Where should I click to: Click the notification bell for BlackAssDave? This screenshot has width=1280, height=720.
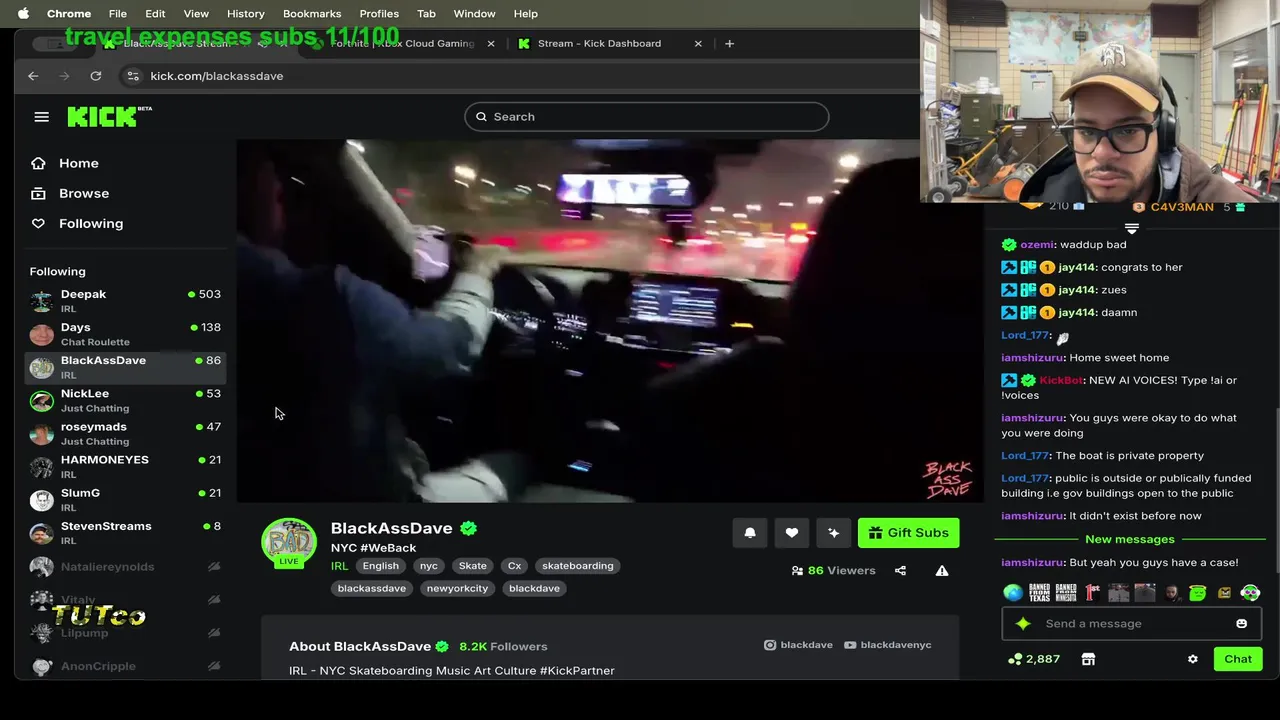[x=750, y=533]
